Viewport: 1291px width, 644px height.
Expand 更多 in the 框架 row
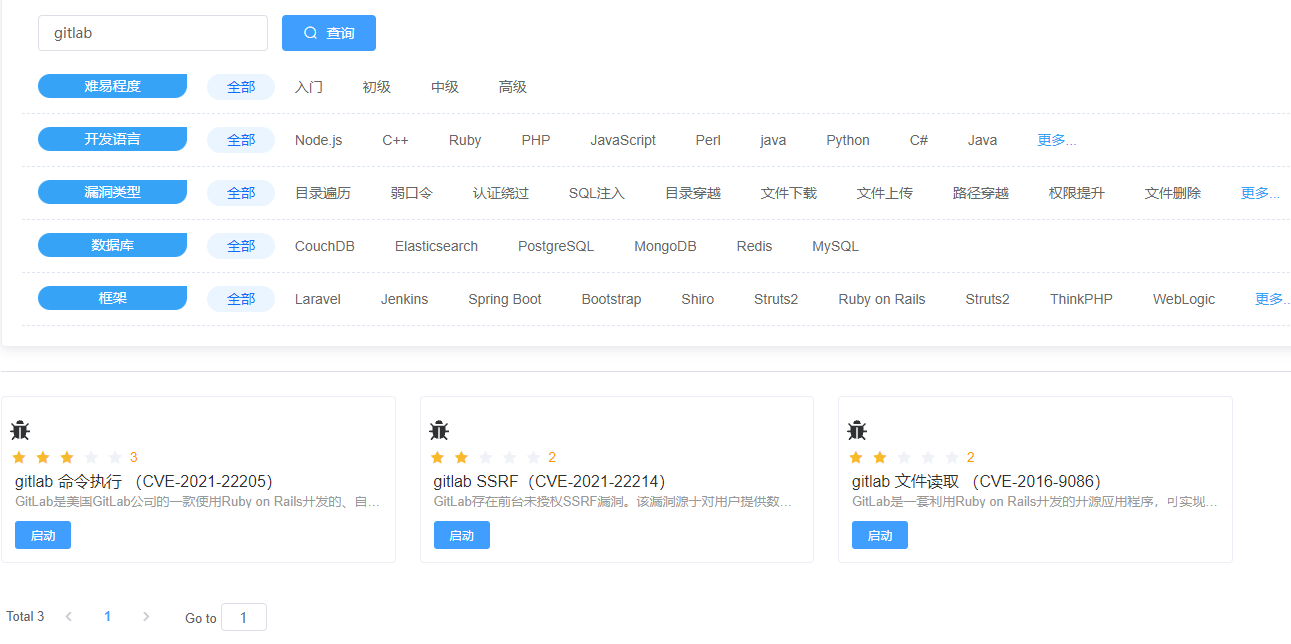pos(1272,299)
